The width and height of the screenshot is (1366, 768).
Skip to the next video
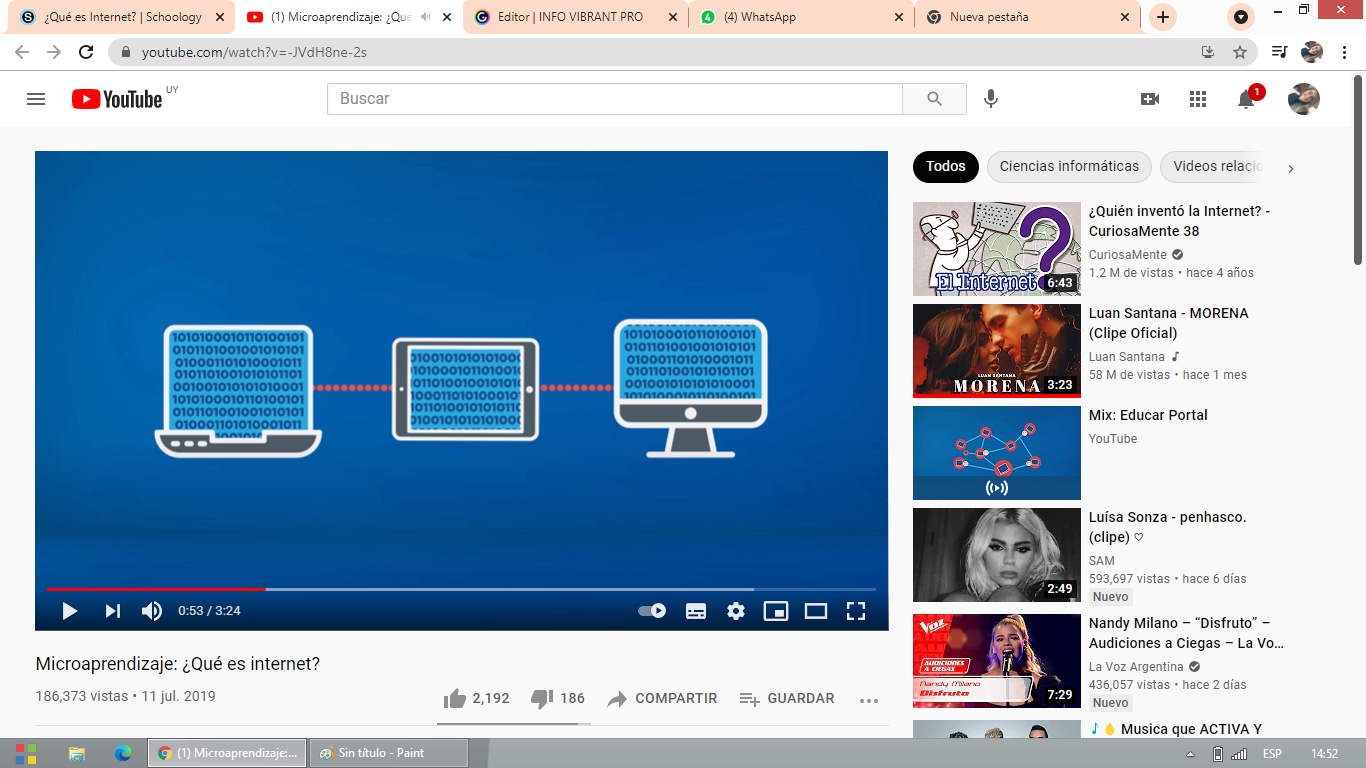pyautogui.click(x=112, y=611)
